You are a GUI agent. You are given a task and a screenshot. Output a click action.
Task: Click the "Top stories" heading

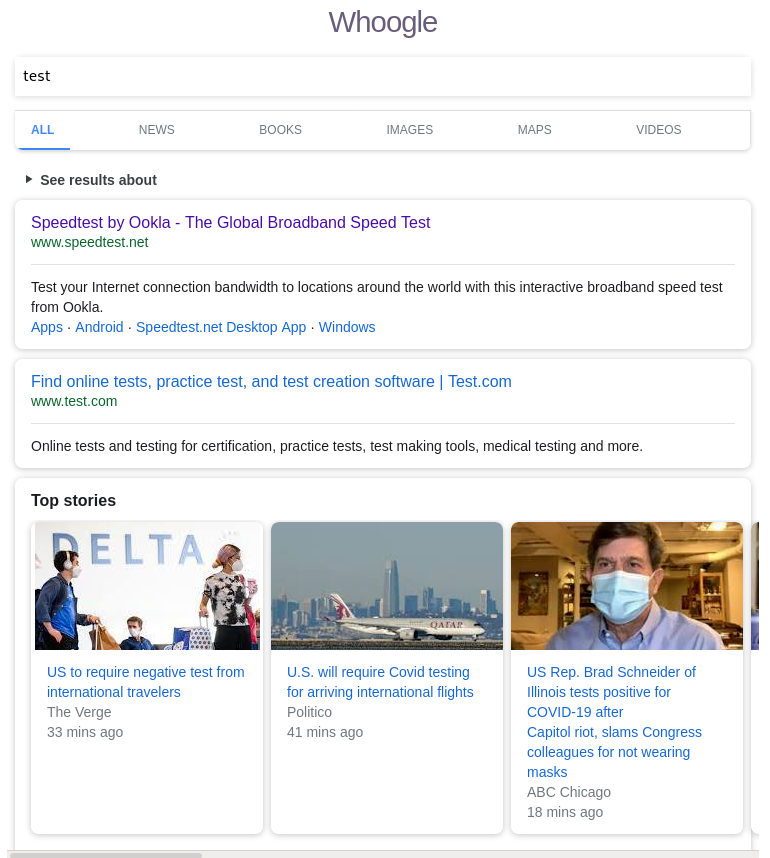coord(73,501)
